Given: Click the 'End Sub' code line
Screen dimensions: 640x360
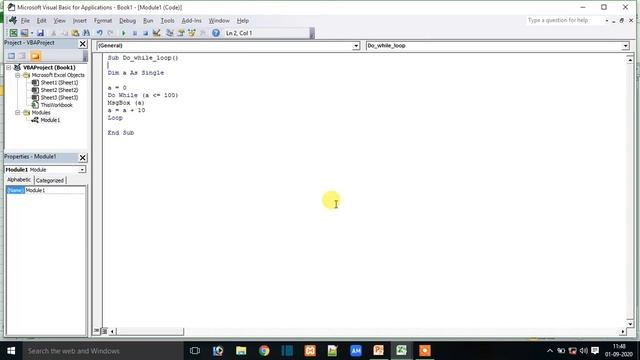Looking at the screenshot, I should click(121, 133).
